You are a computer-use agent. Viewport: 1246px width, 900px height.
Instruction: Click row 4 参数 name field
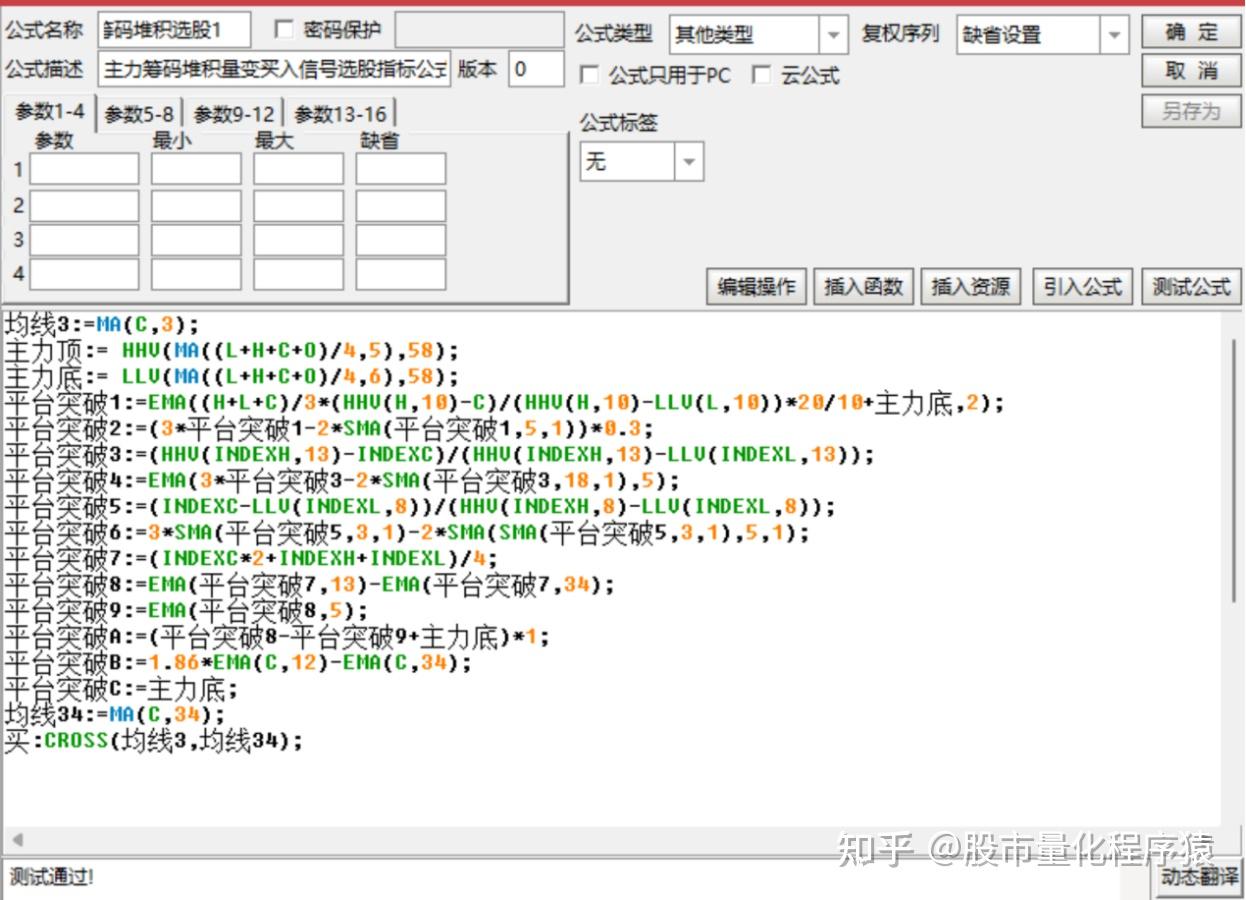pos(84,274)
